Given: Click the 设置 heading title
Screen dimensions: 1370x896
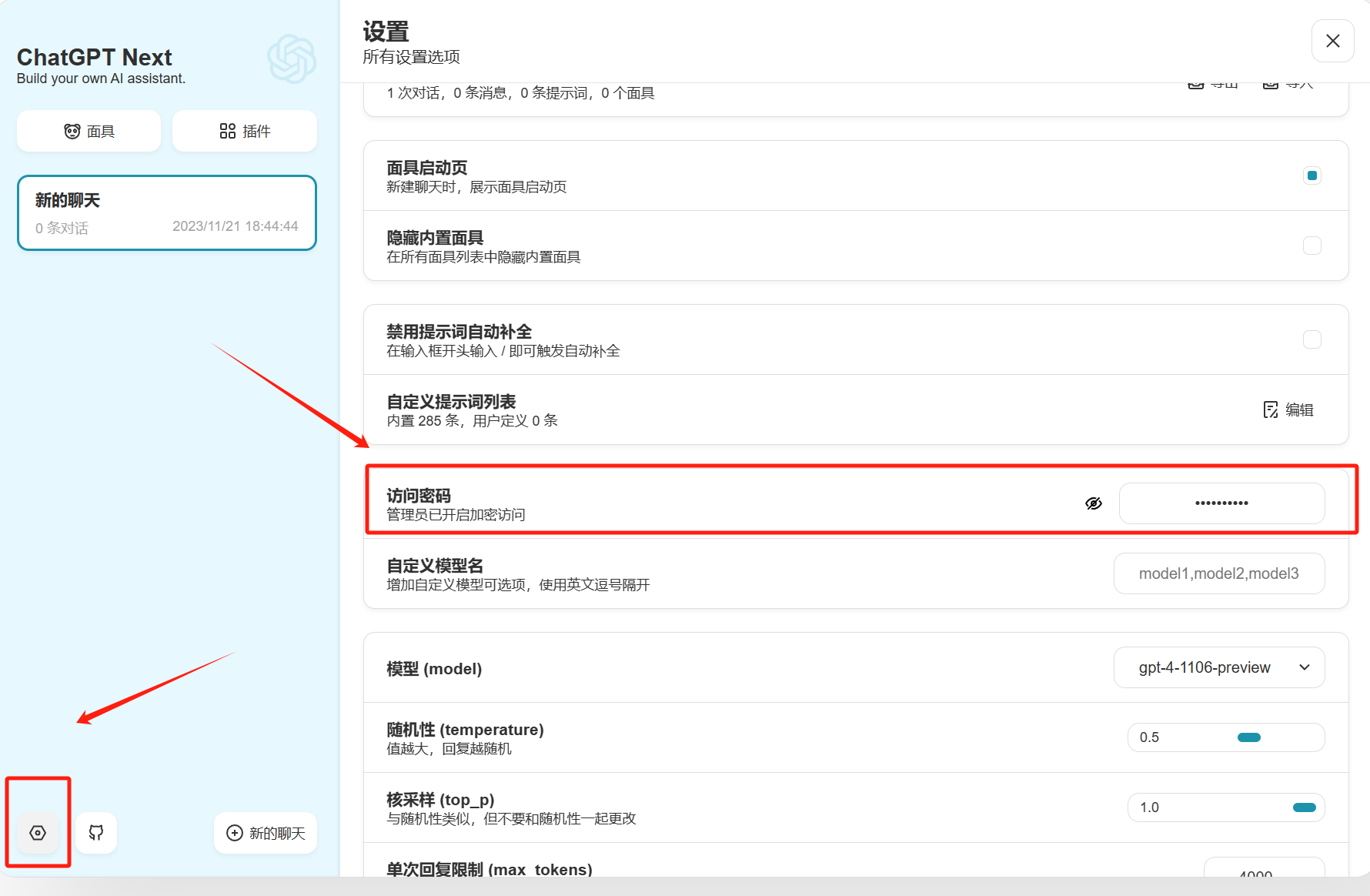Looking at the screenshot, I should click(x=386, y=32).
